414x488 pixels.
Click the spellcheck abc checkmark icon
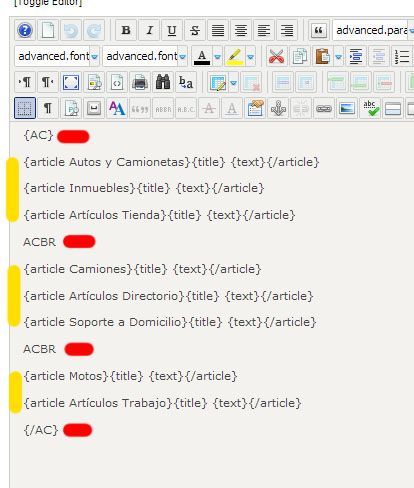pos(370,108)
